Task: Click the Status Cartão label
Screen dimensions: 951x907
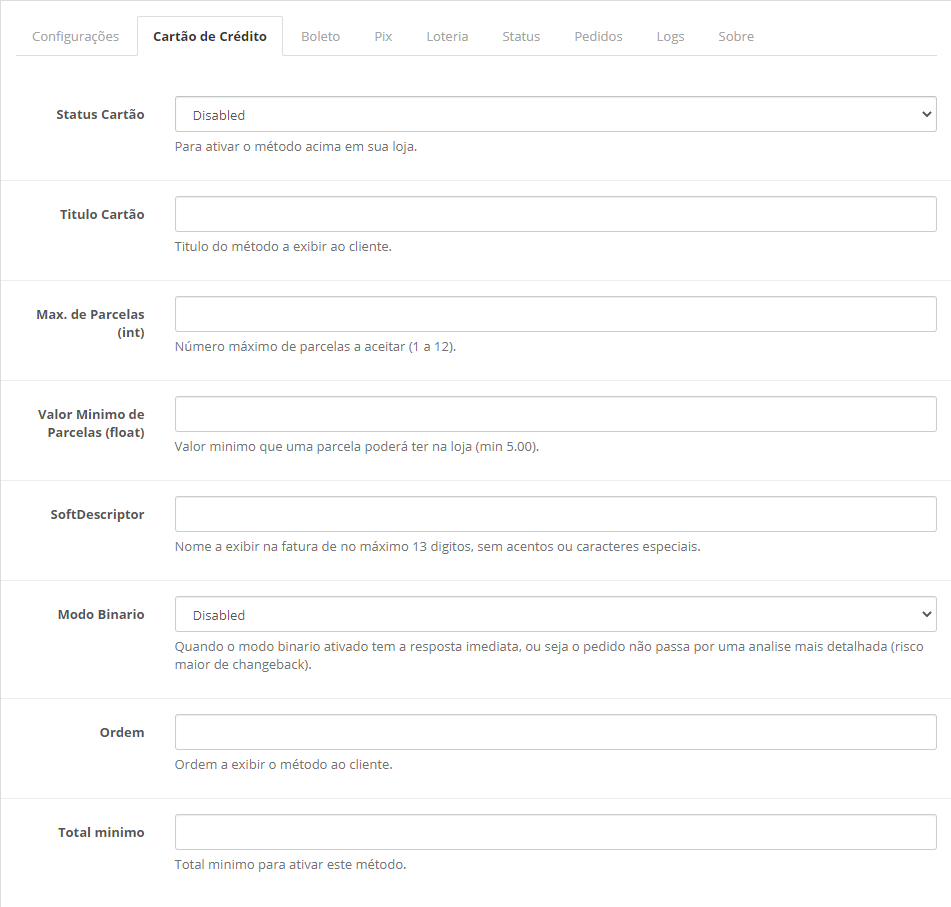Action: click(100, 115)
